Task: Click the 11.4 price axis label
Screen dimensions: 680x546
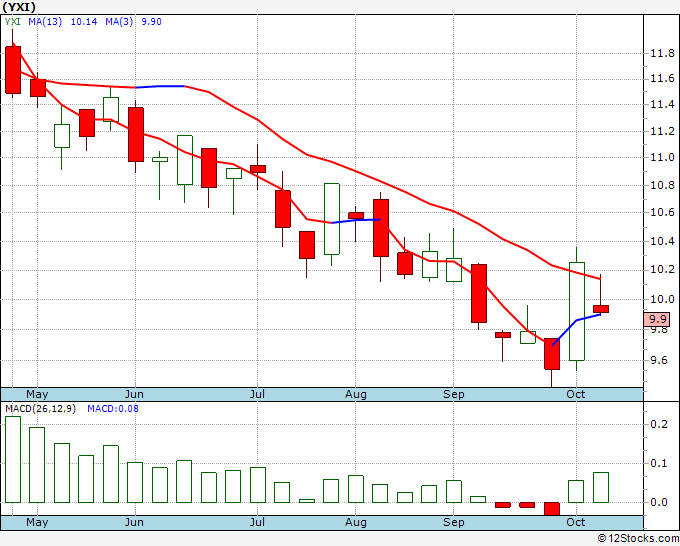Action: click(663, 104)
